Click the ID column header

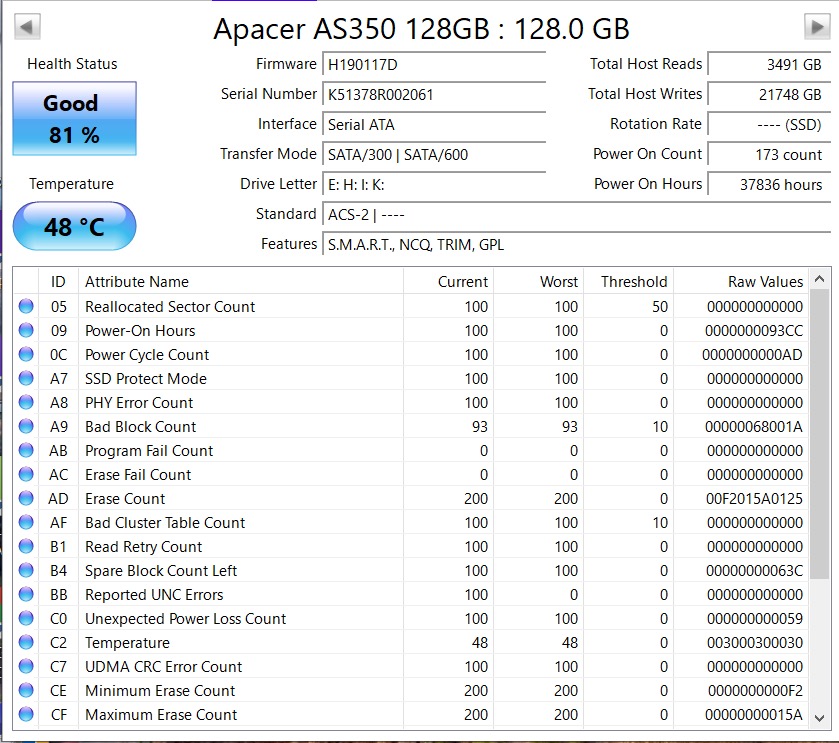click(x=58, y=281)
